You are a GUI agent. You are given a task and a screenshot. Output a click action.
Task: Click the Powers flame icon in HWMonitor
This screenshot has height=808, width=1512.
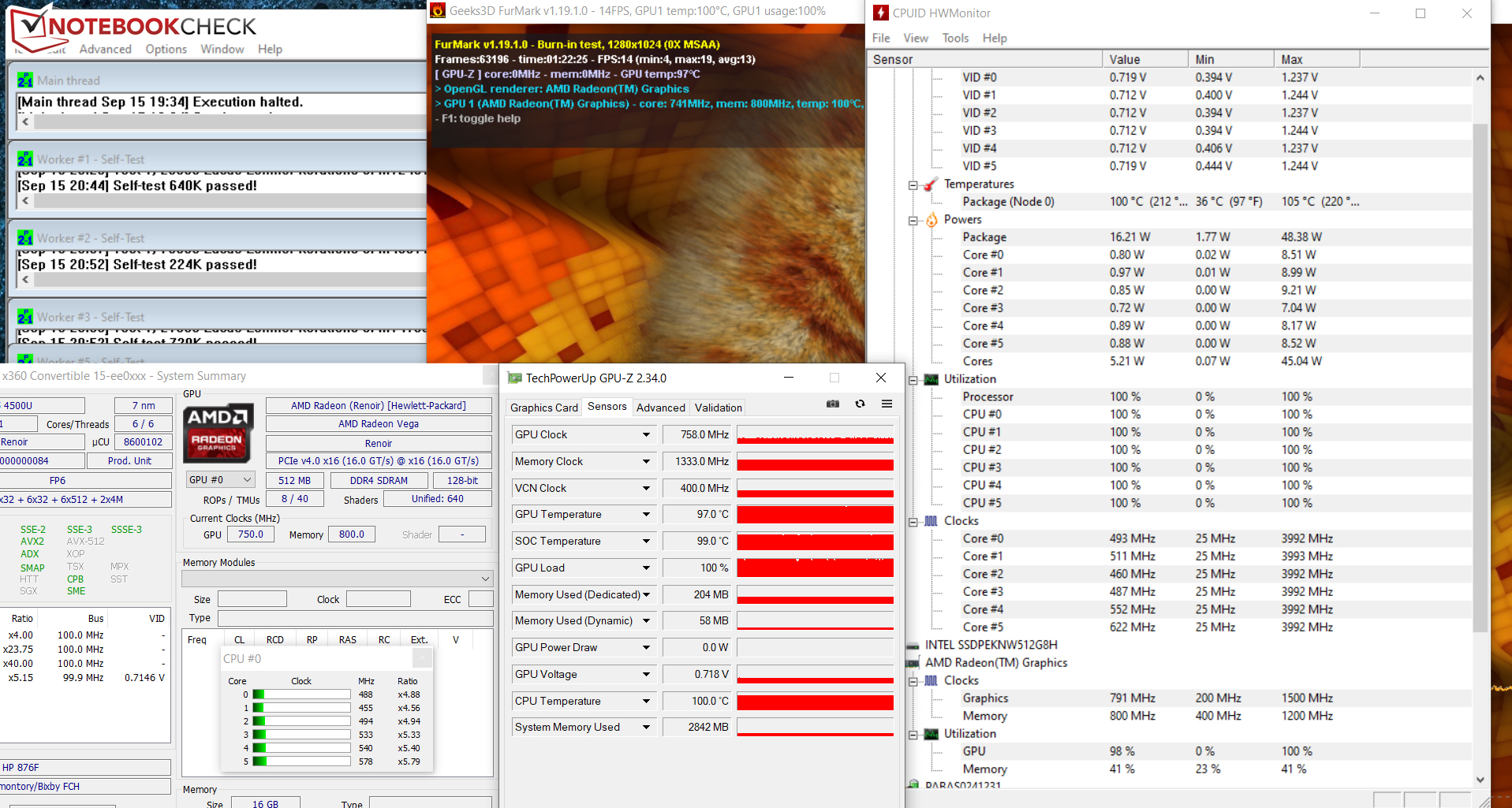point(931,220)
